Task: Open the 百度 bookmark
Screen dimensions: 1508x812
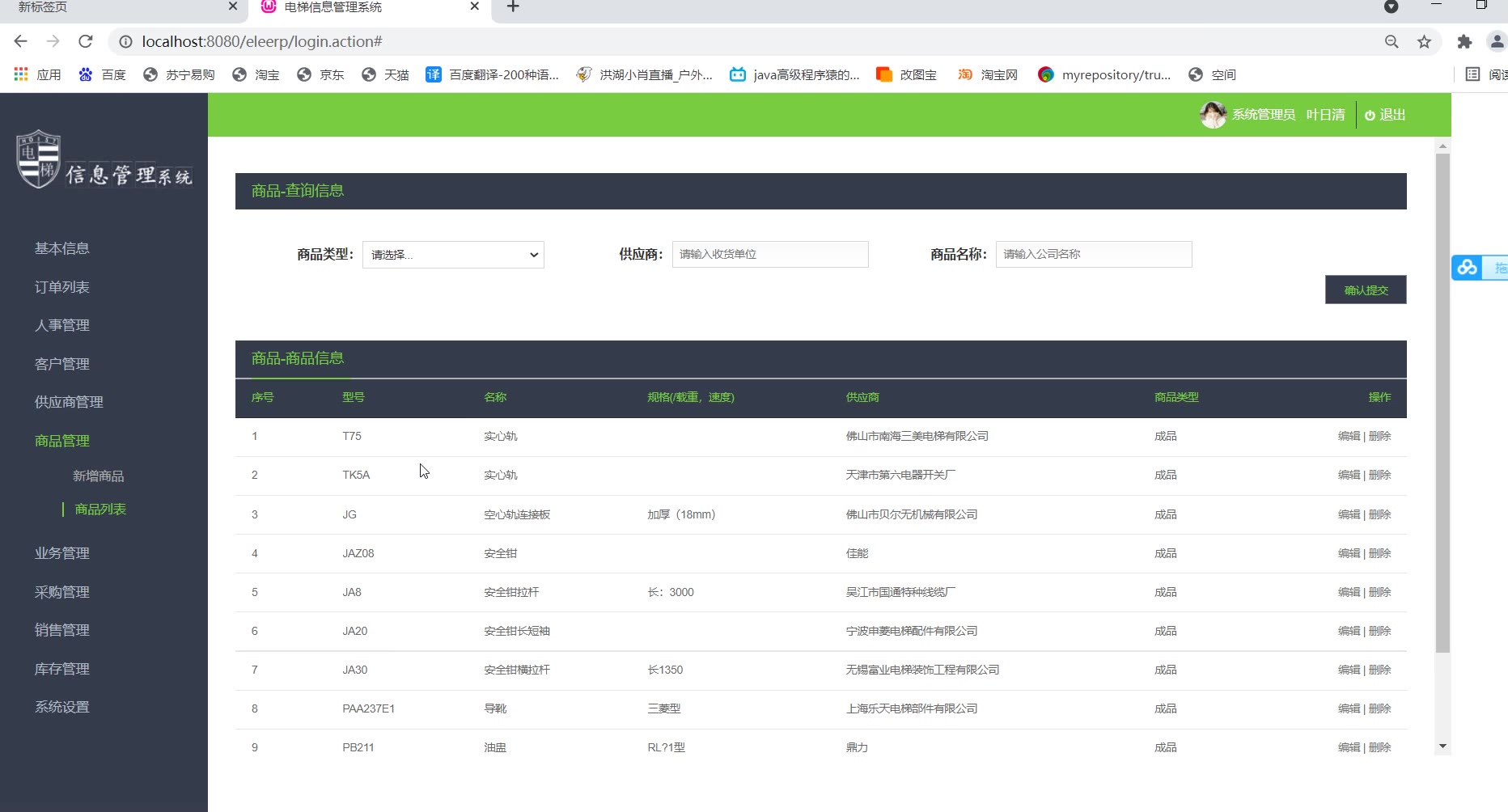Action: tap(102, 74)
